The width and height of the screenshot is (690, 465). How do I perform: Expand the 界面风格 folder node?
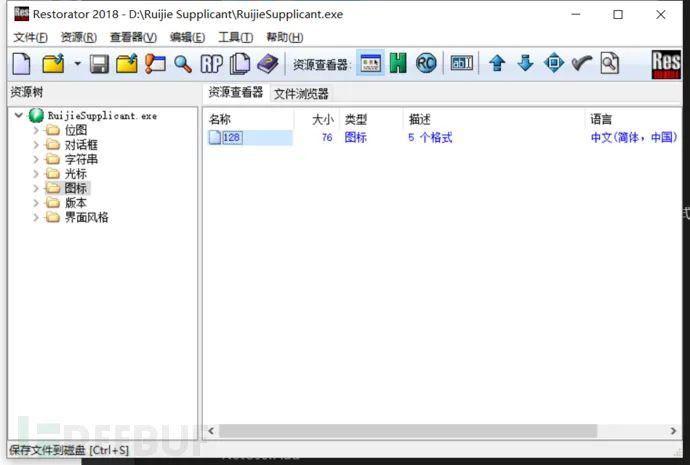[x=36, y=217]
